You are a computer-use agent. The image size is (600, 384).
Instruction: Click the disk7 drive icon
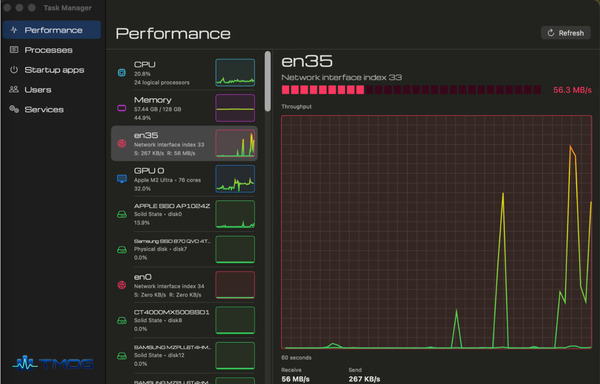122,250
